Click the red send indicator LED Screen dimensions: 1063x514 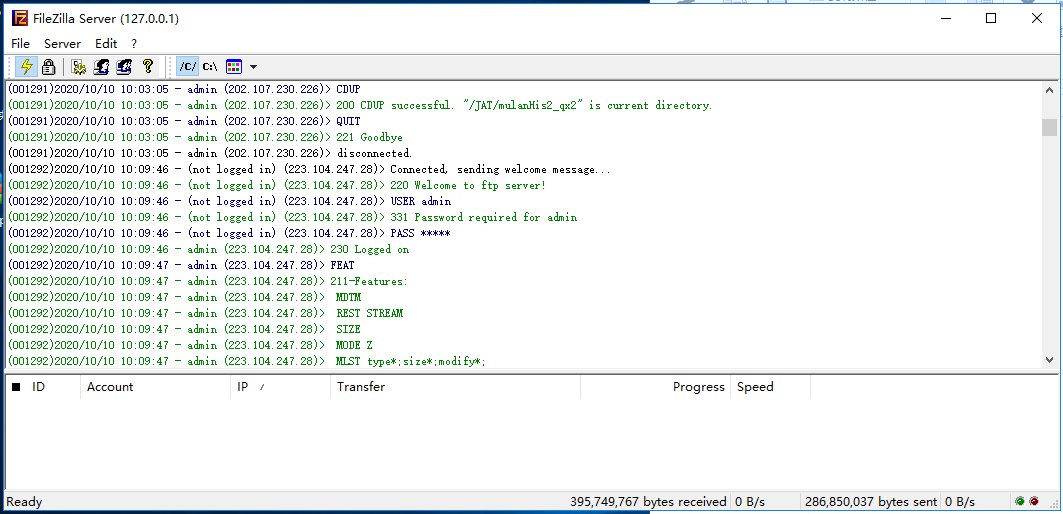[1034, 502]
